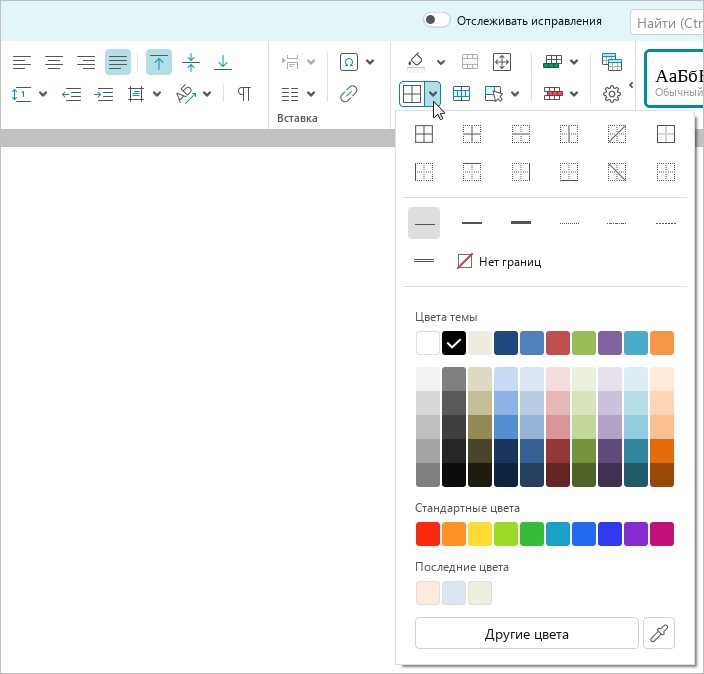Image resolution: width=704 pixels, height=674 pixels.
Task: Select the thin solid line style
Action: (424, 223)
